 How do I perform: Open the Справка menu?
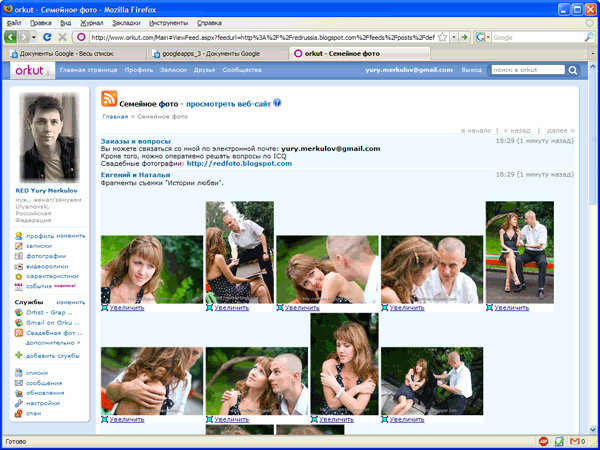pos(209,23)
